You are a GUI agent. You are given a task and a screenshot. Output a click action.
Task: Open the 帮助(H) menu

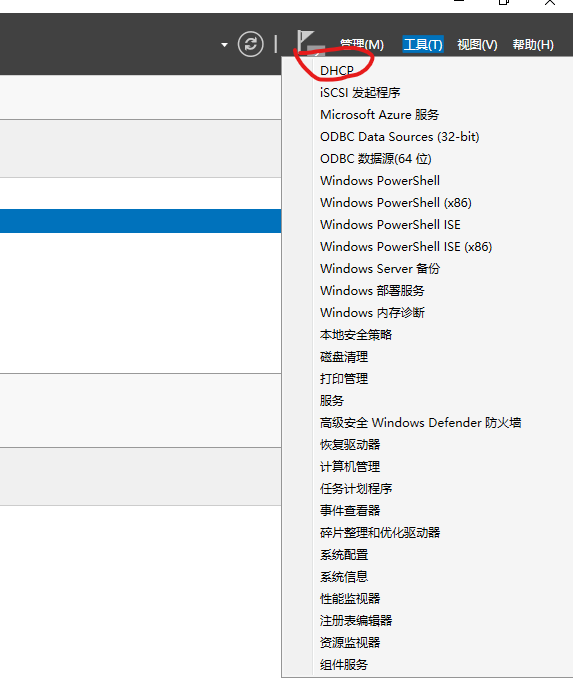pos(533,45)
